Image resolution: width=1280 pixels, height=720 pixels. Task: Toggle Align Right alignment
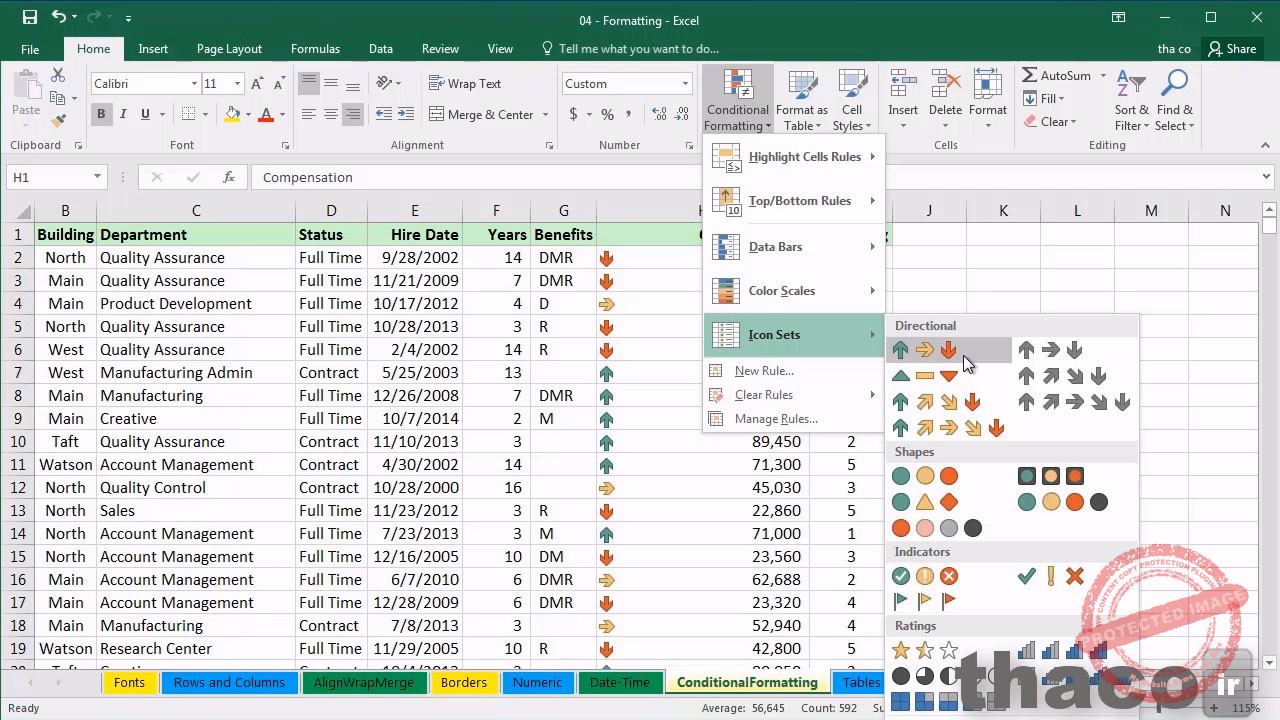click(352, 115)
